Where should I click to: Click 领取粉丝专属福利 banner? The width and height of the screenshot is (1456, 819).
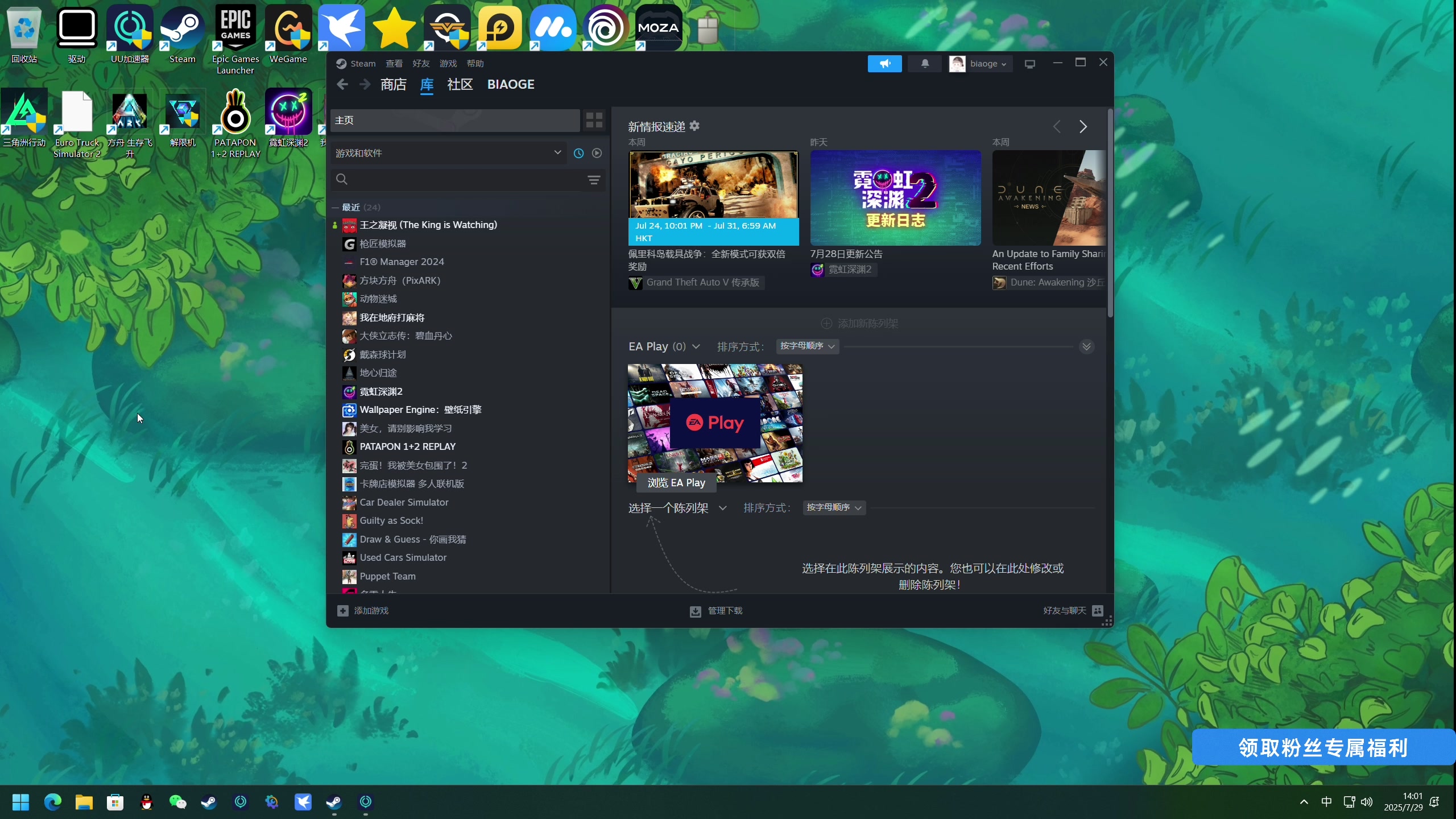click(x=1323, y=747)
